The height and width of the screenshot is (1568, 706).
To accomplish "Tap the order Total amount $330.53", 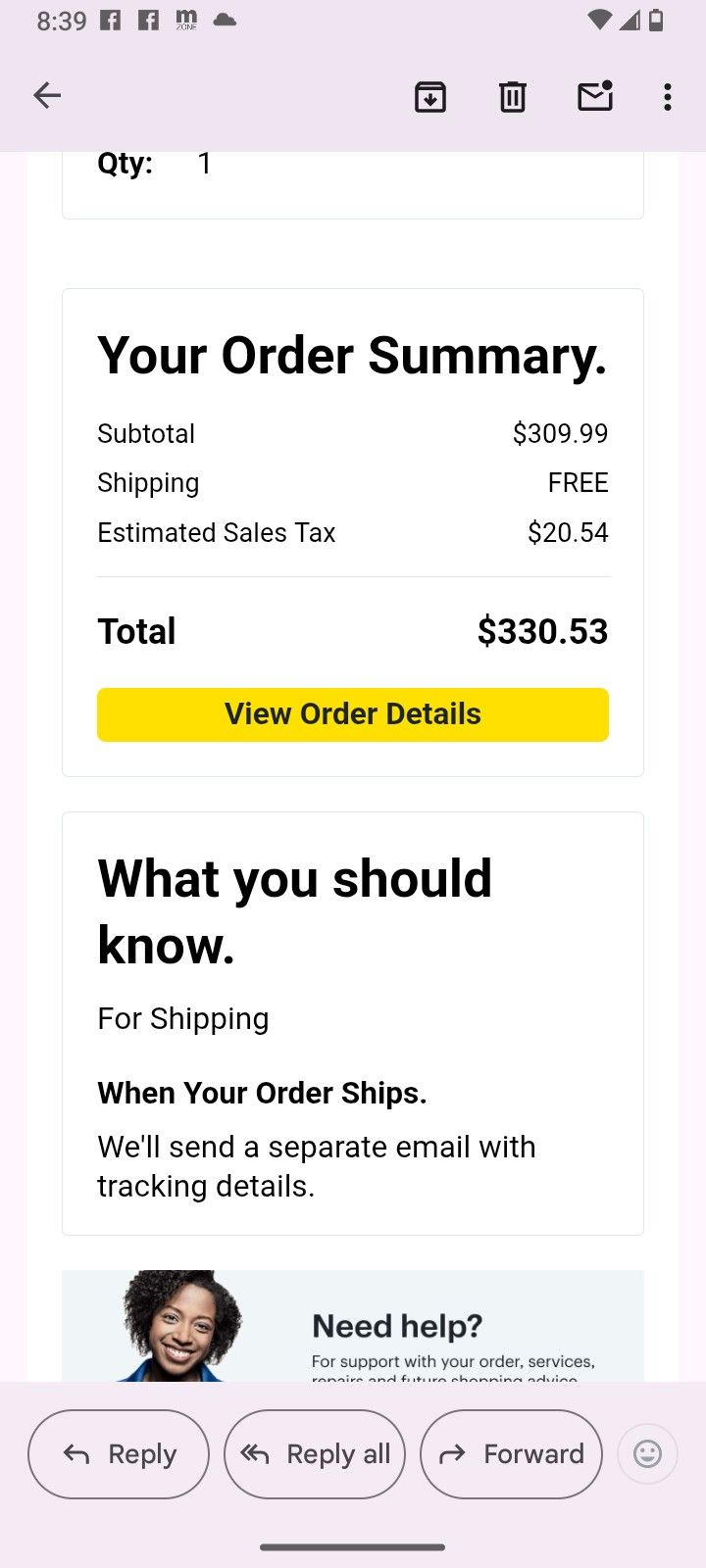I will tap(542, 631).
